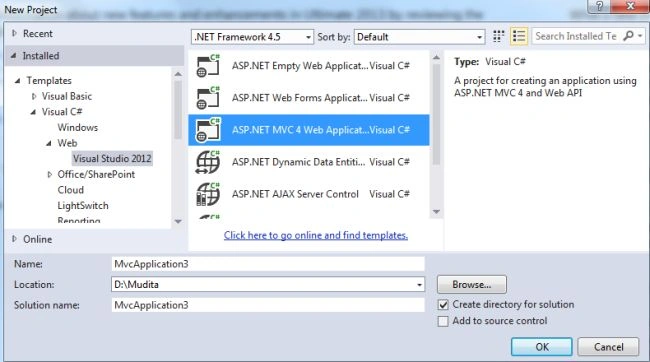650x362 pixels.
Task: Click the project Name input field
Action: coord(268,264)
